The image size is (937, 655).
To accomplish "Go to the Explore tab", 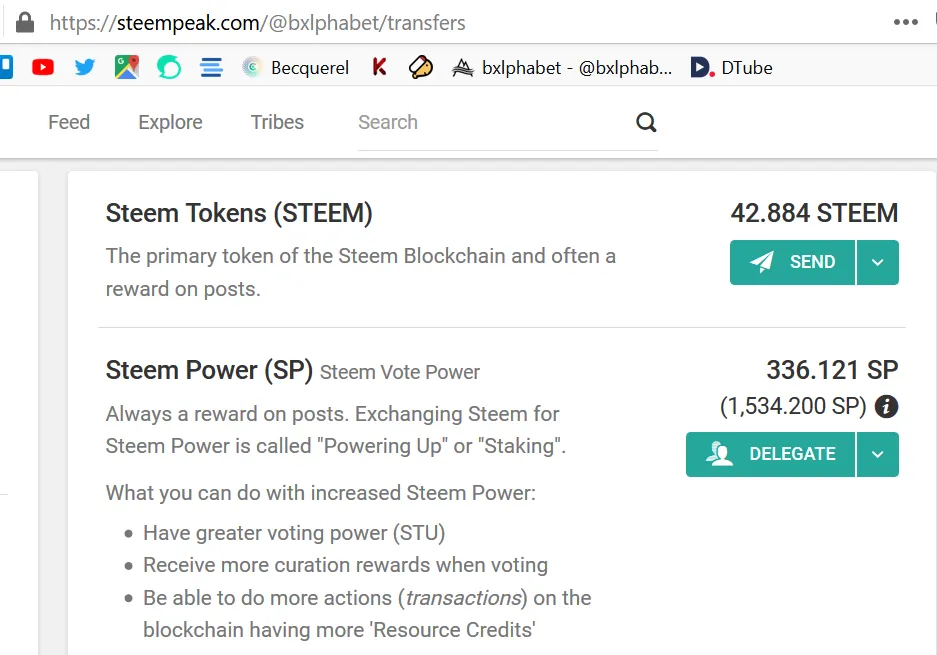I will 170,122.
